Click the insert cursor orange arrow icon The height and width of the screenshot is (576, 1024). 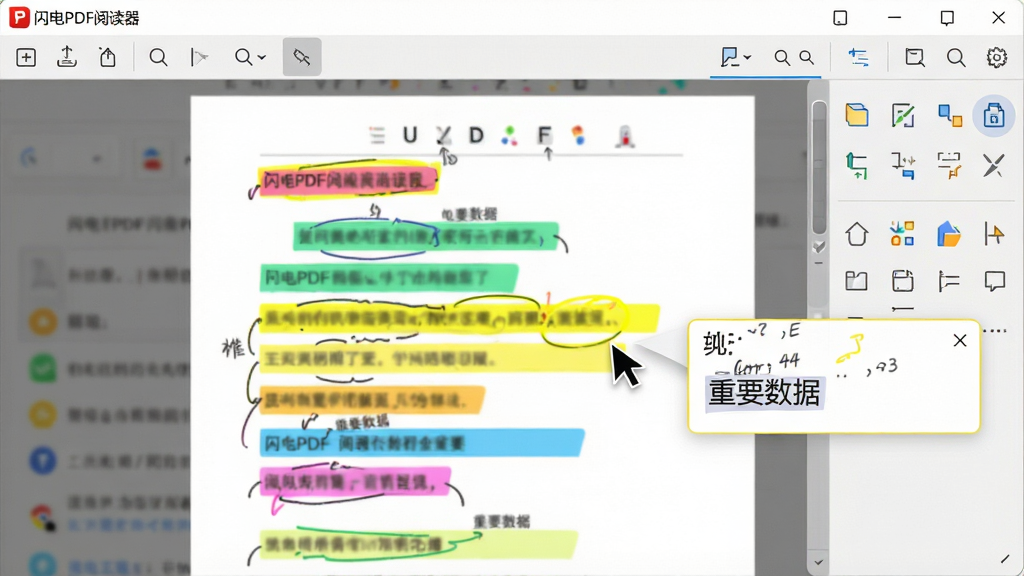click(x=994, y=234)
